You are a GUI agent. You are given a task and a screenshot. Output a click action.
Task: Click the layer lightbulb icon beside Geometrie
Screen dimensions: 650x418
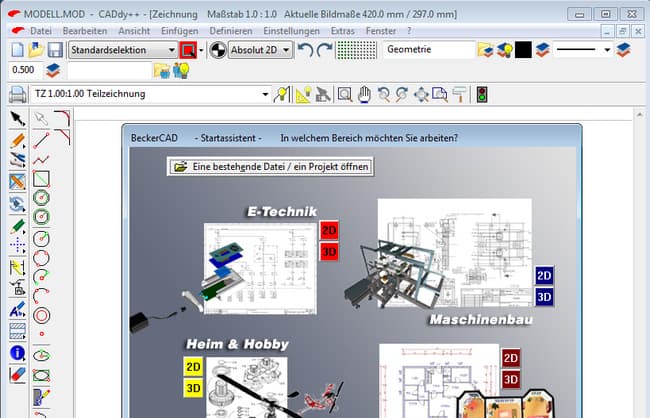click(504, 50)
